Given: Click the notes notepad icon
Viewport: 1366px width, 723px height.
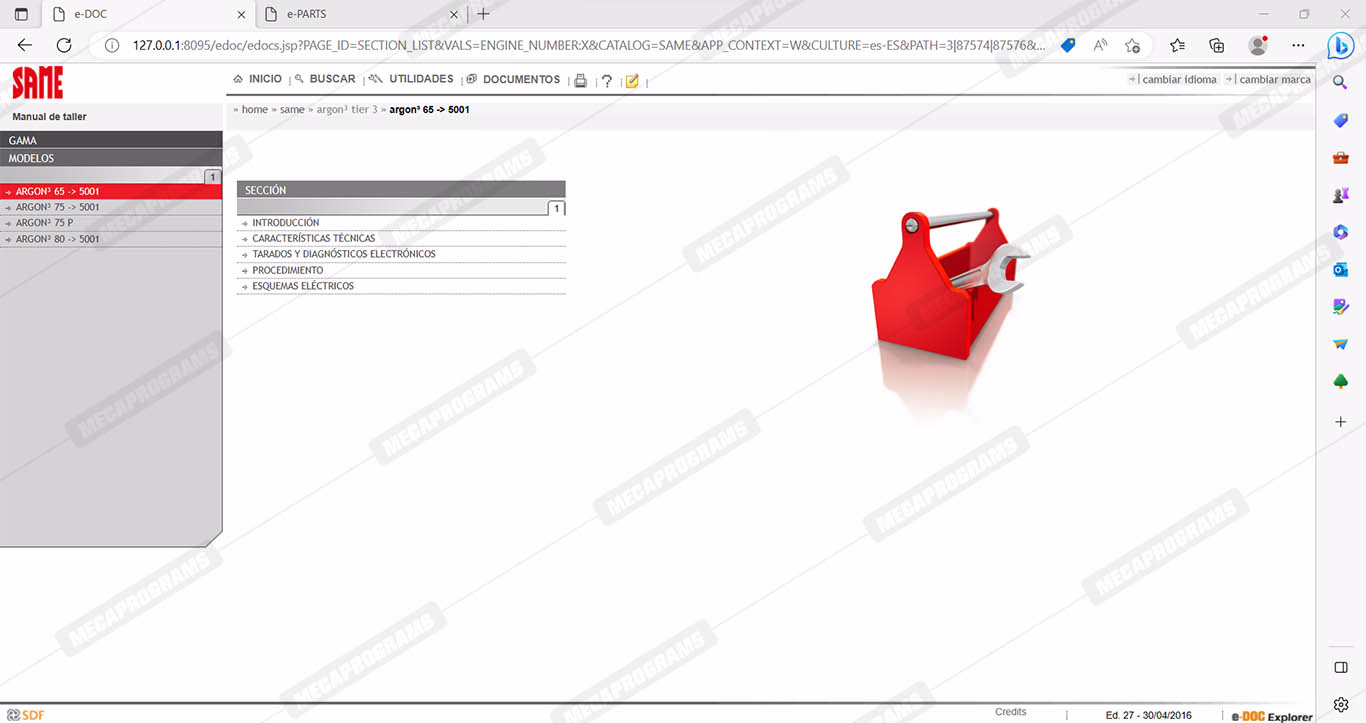Looking at the screenshot, I should tap(632, 81).
